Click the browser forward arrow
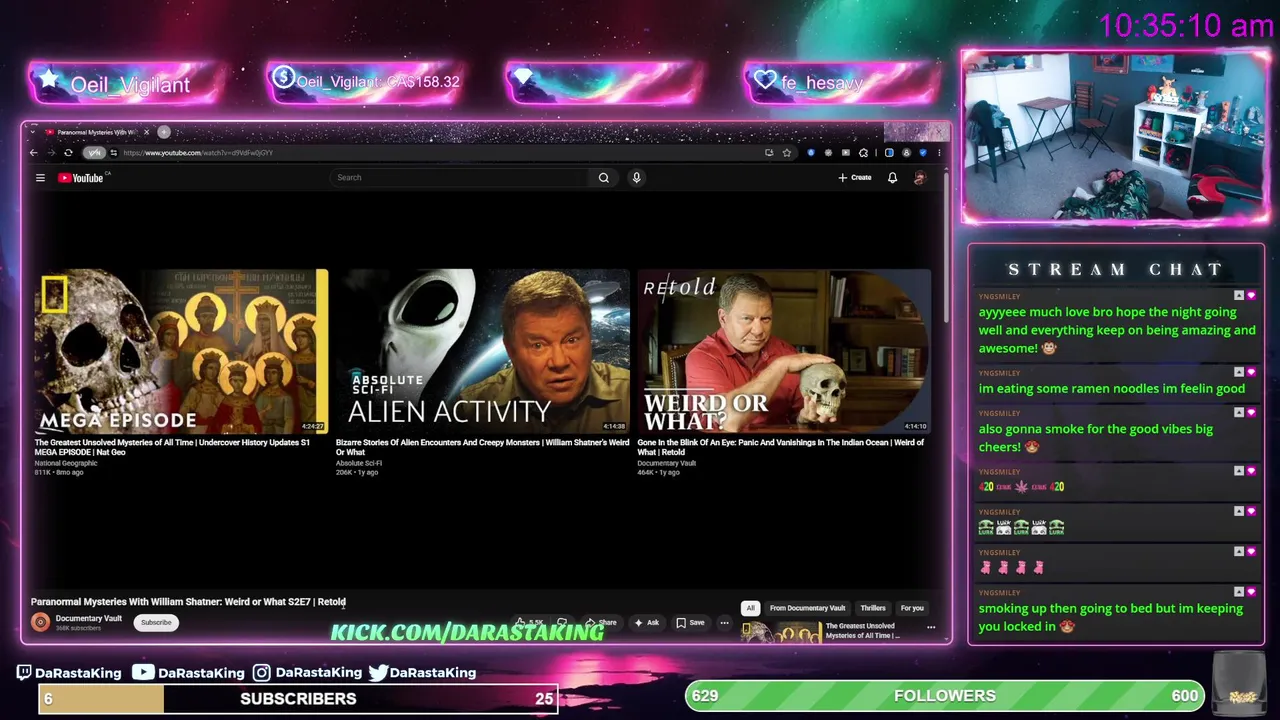This screenshot has width=1280, height=720. [x=50, y=153]
